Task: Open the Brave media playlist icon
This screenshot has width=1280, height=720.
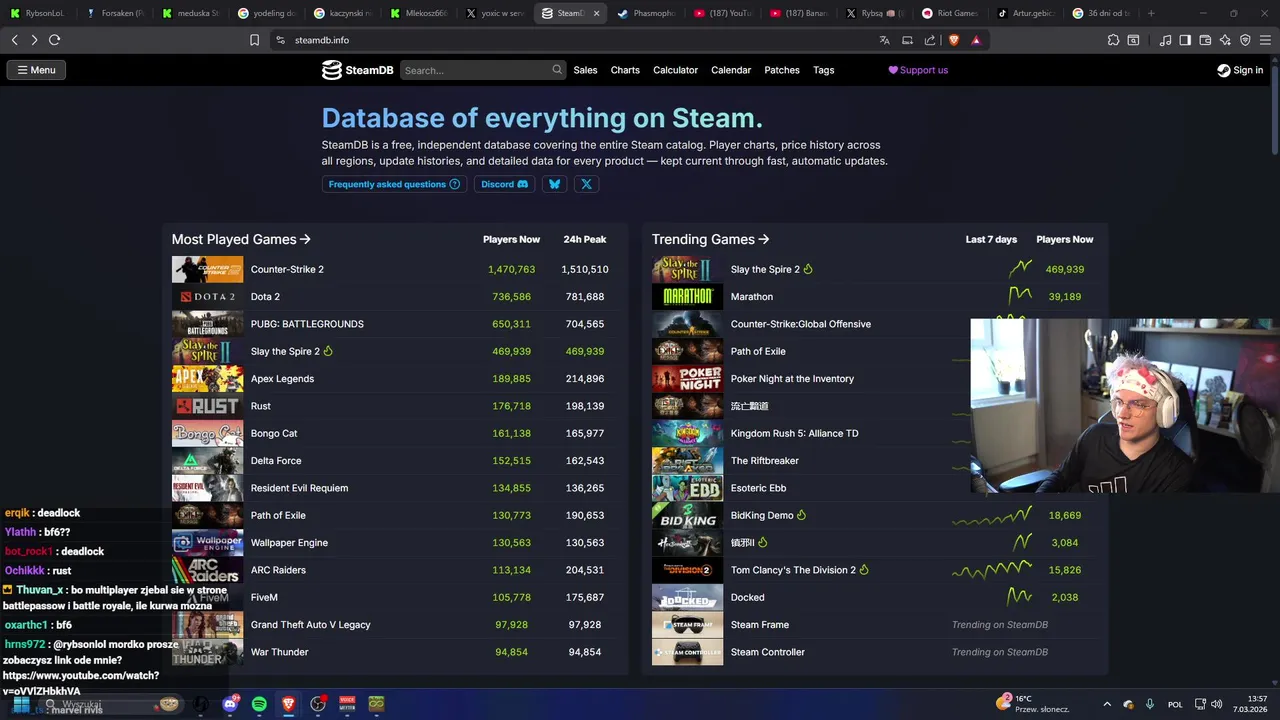Action: pyautogui.click(x=1165, y=40)
